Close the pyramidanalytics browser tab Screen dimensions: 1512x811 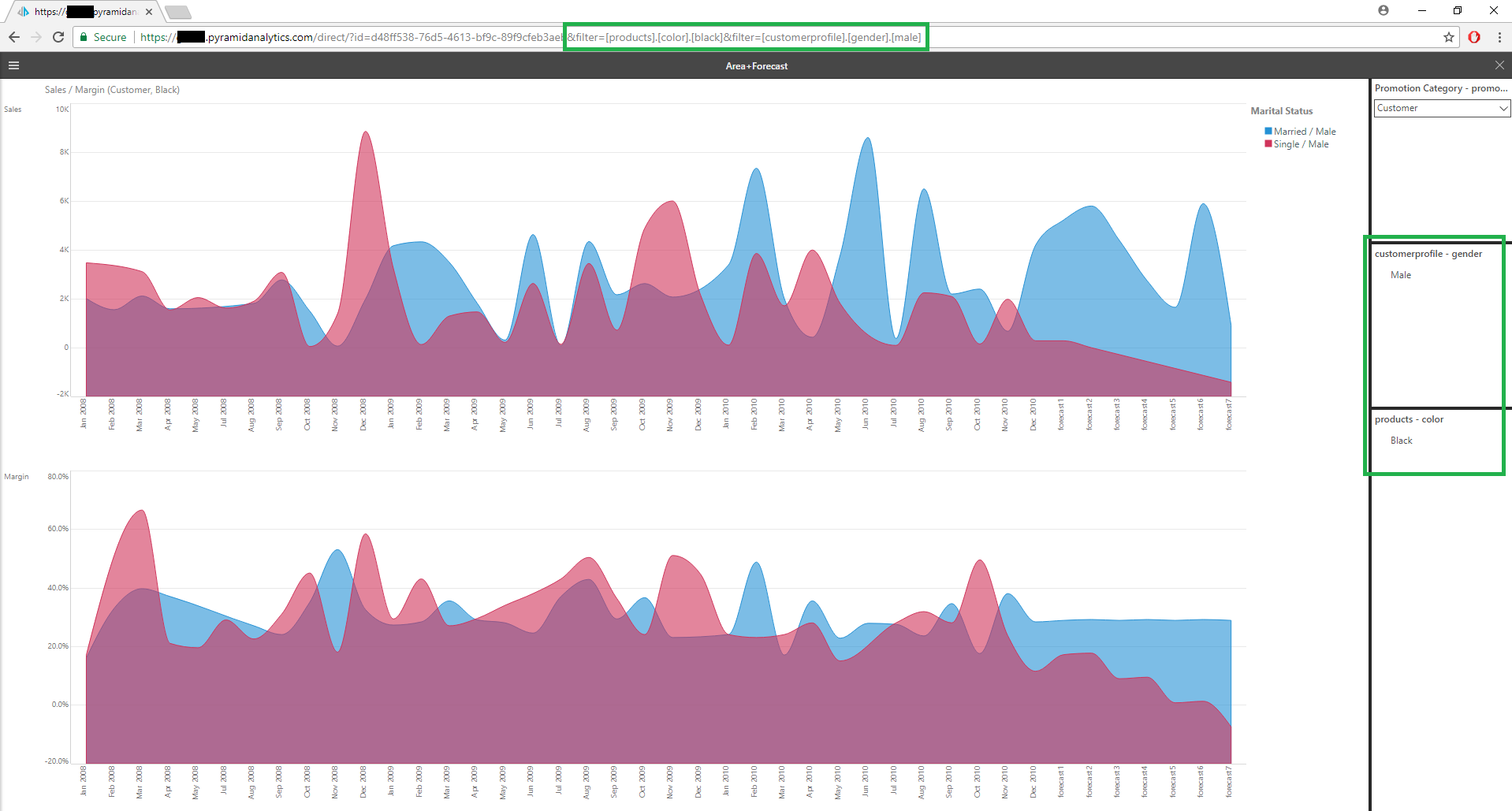(x=149, y=12)
